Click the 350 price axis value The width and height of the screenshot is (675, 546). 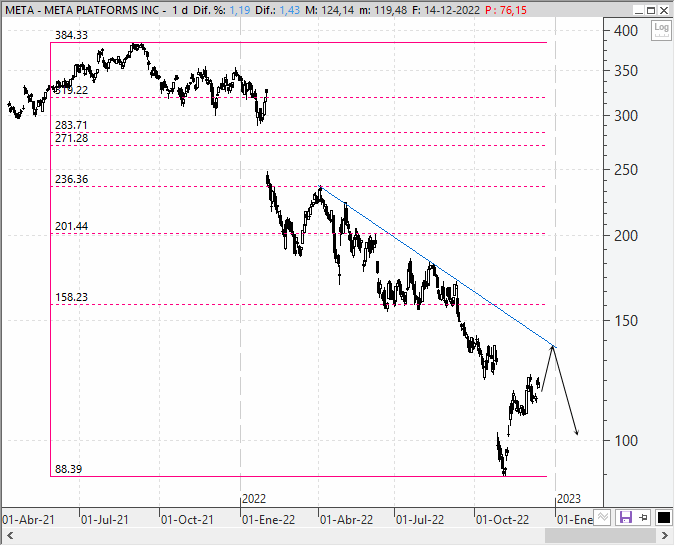pyautogui.click(x=626, y=71)
